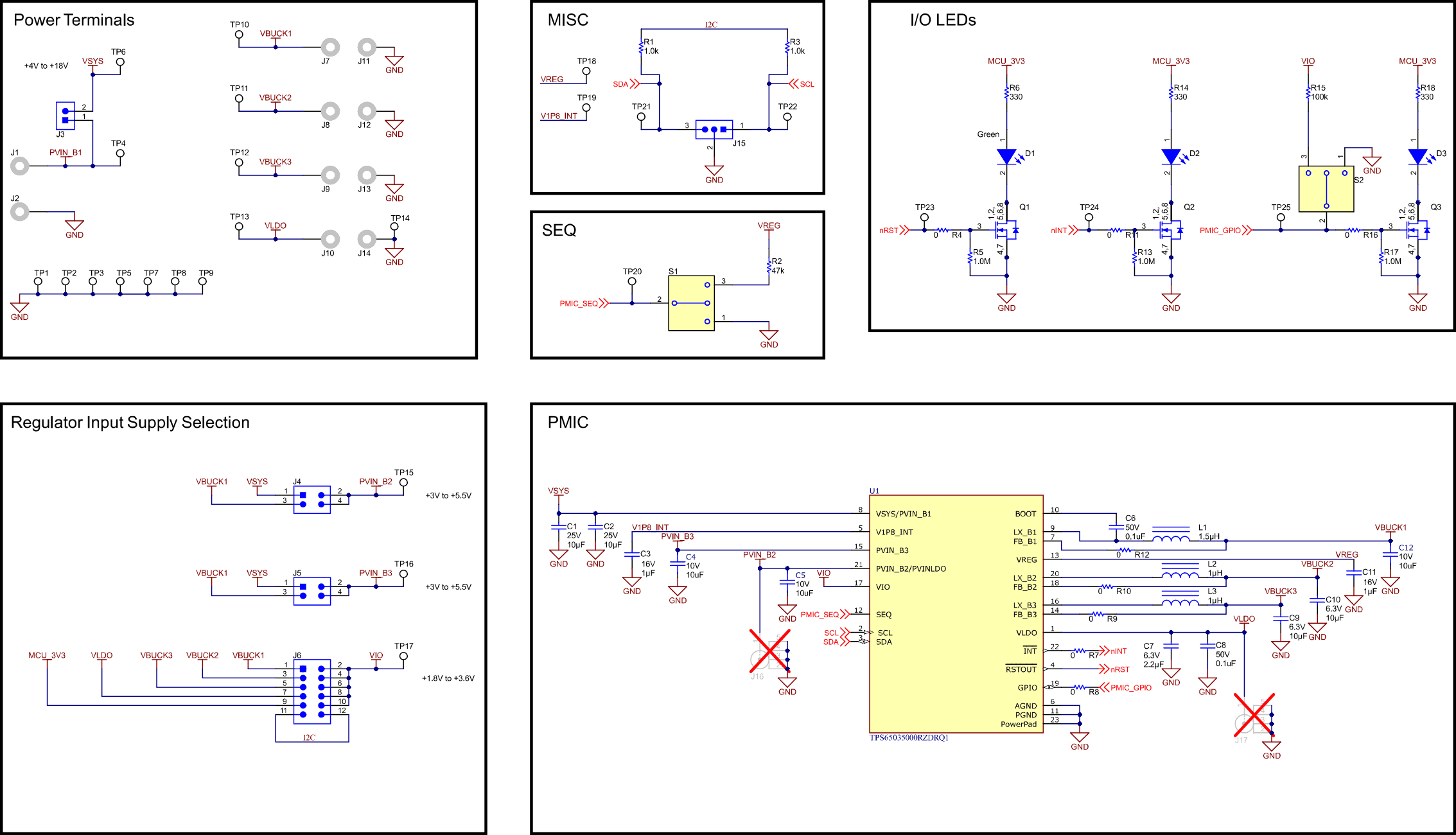1456x835 pixels.
Task: Click capacitor C6 0.1uF symbol
Action: tap(1116, 528)
